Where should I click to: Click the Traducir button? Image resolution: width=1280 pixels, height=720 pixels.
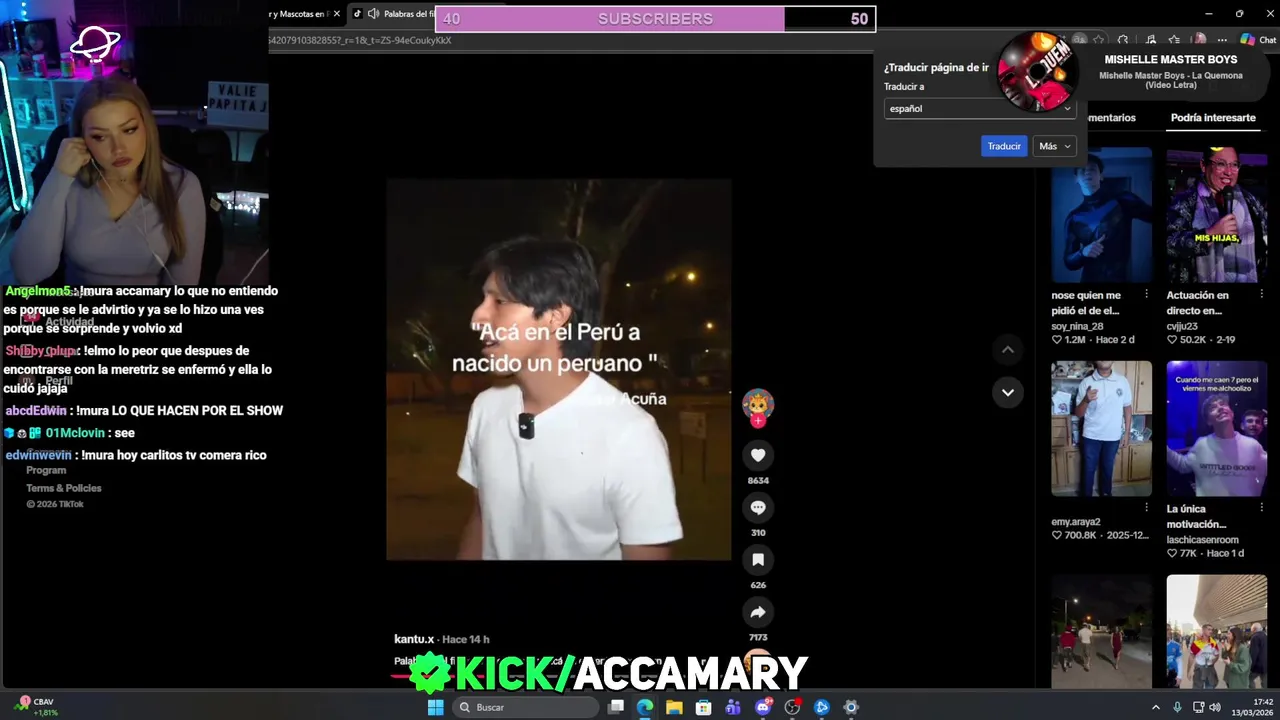[1004, 146]
